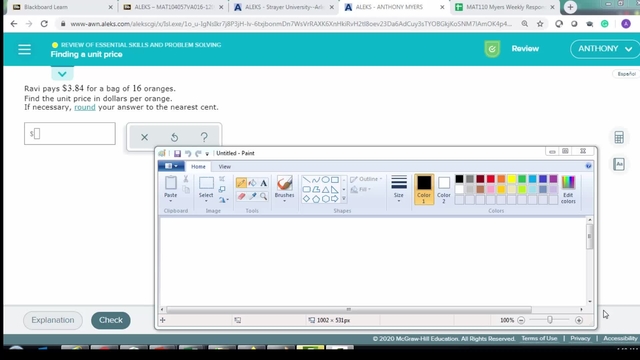Choose the Curve shape in Shapes gallery

[x=316, y=180]
